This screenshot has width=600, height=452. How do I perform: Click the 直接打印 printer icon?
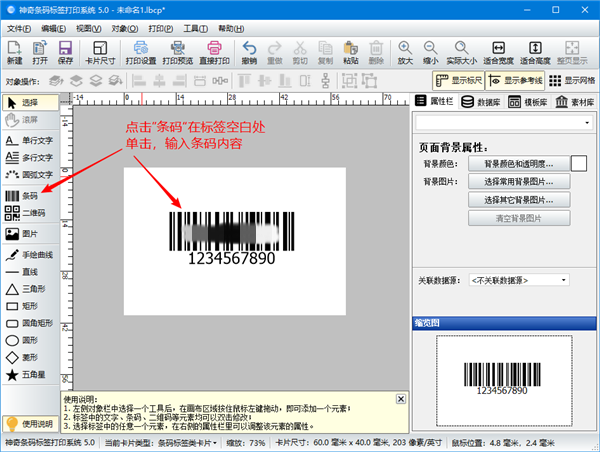214,53
